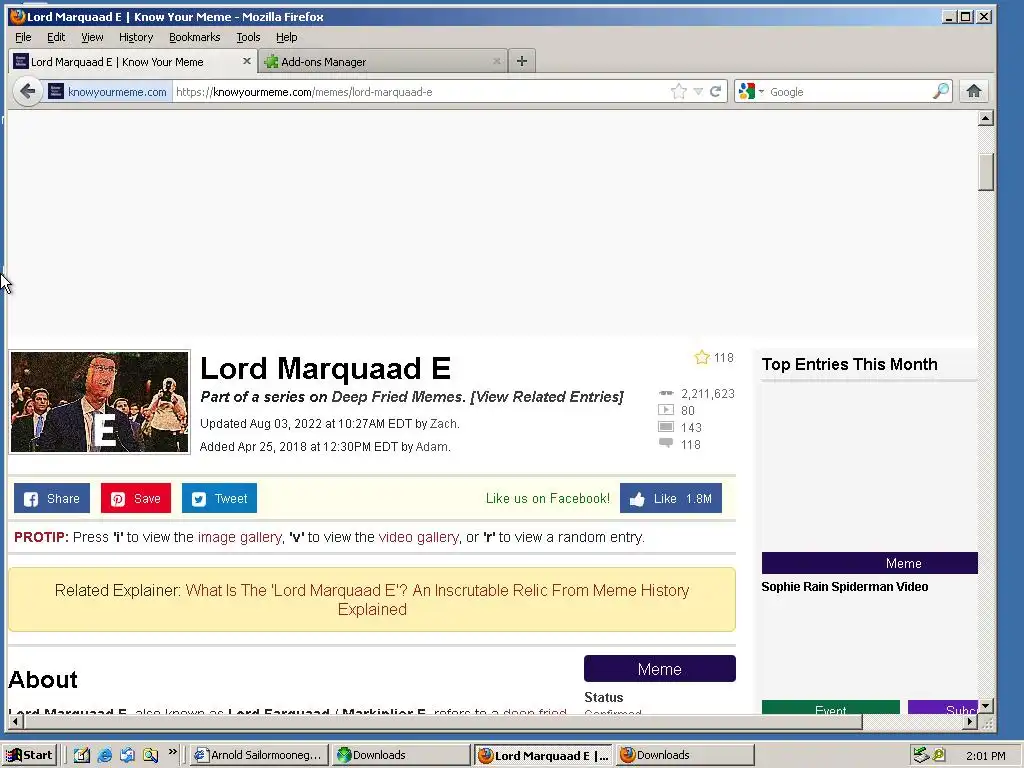The image size is (1024, 768).
Task: Open the Windows Start menu
Action: click(x=29, y=755)
